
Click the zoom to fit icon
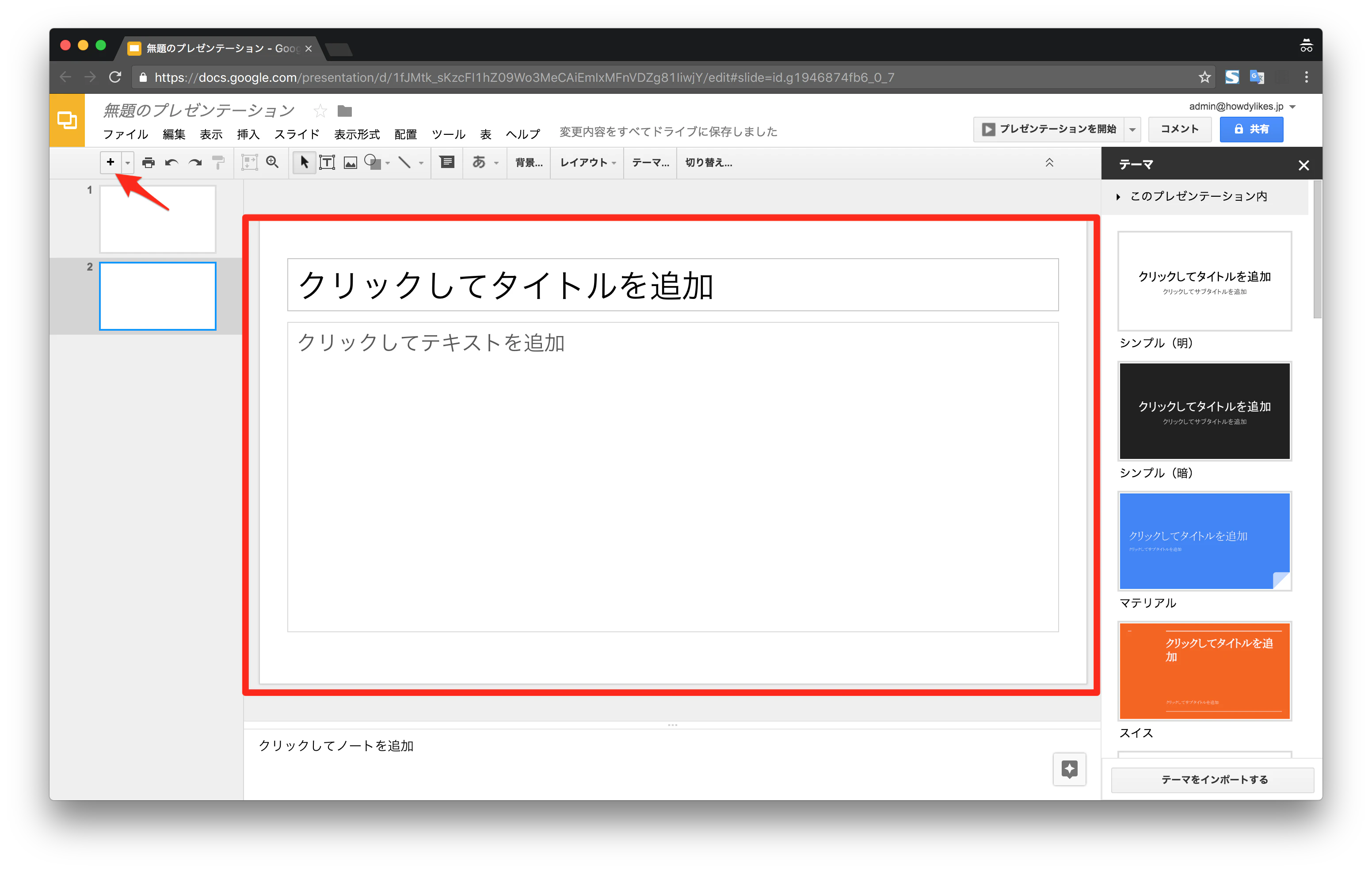pyautogui.click(x=250, y=162)
